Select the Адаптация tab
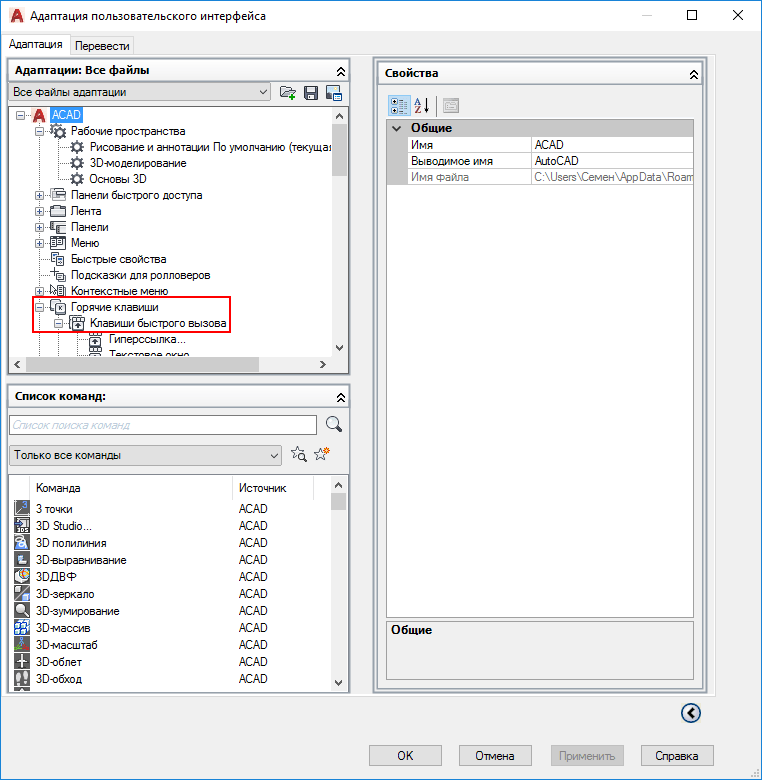Viewport: 762px width, 780px height. [36, 44]
